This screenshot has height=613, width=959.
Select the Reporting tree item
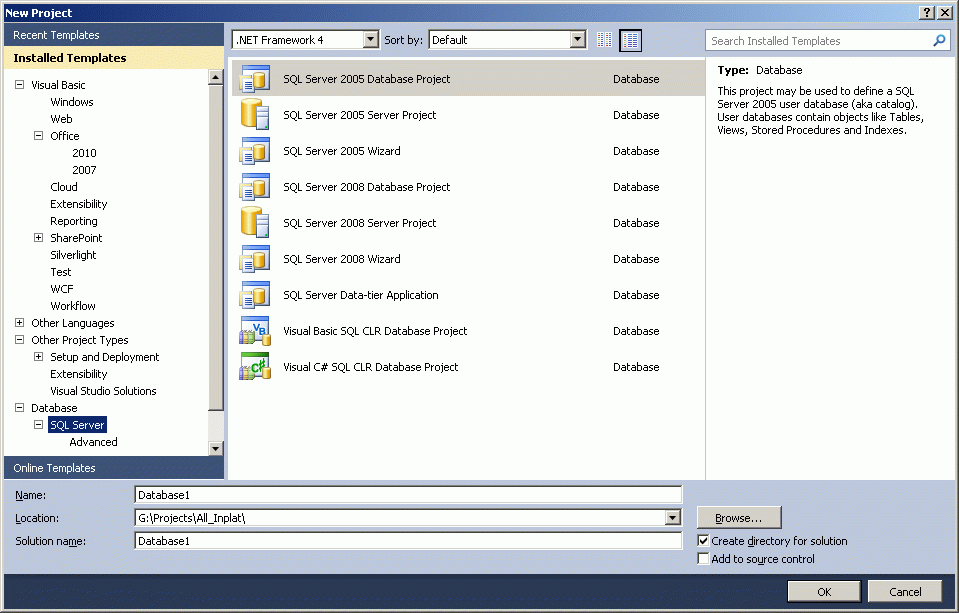point(73,221)
